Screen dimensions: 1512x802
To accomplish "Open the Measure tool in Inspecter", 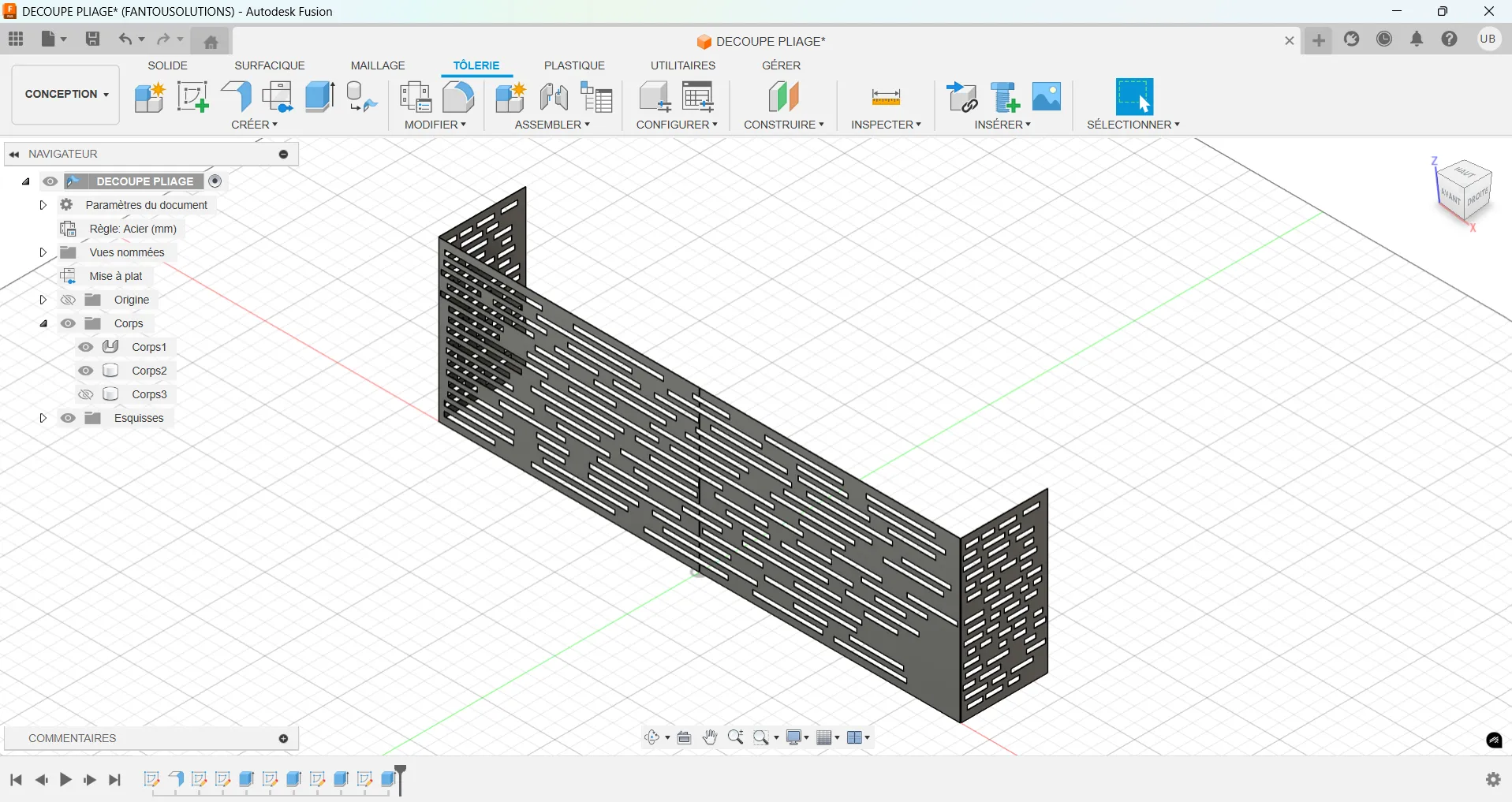I will (886, 97).
